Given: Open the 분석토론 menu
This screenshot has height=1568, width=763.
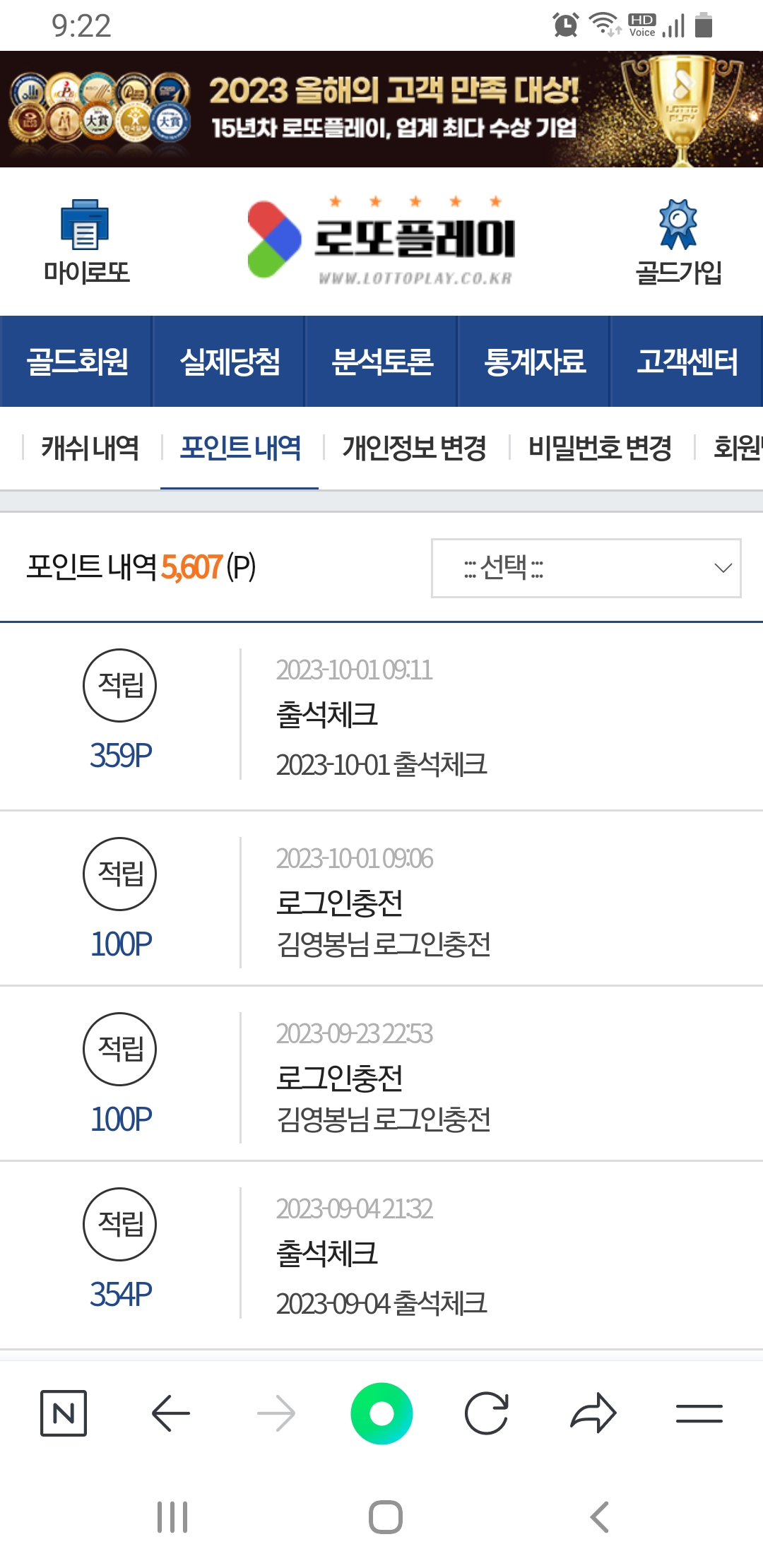Looking at the screenshot, I should (382, 362).
